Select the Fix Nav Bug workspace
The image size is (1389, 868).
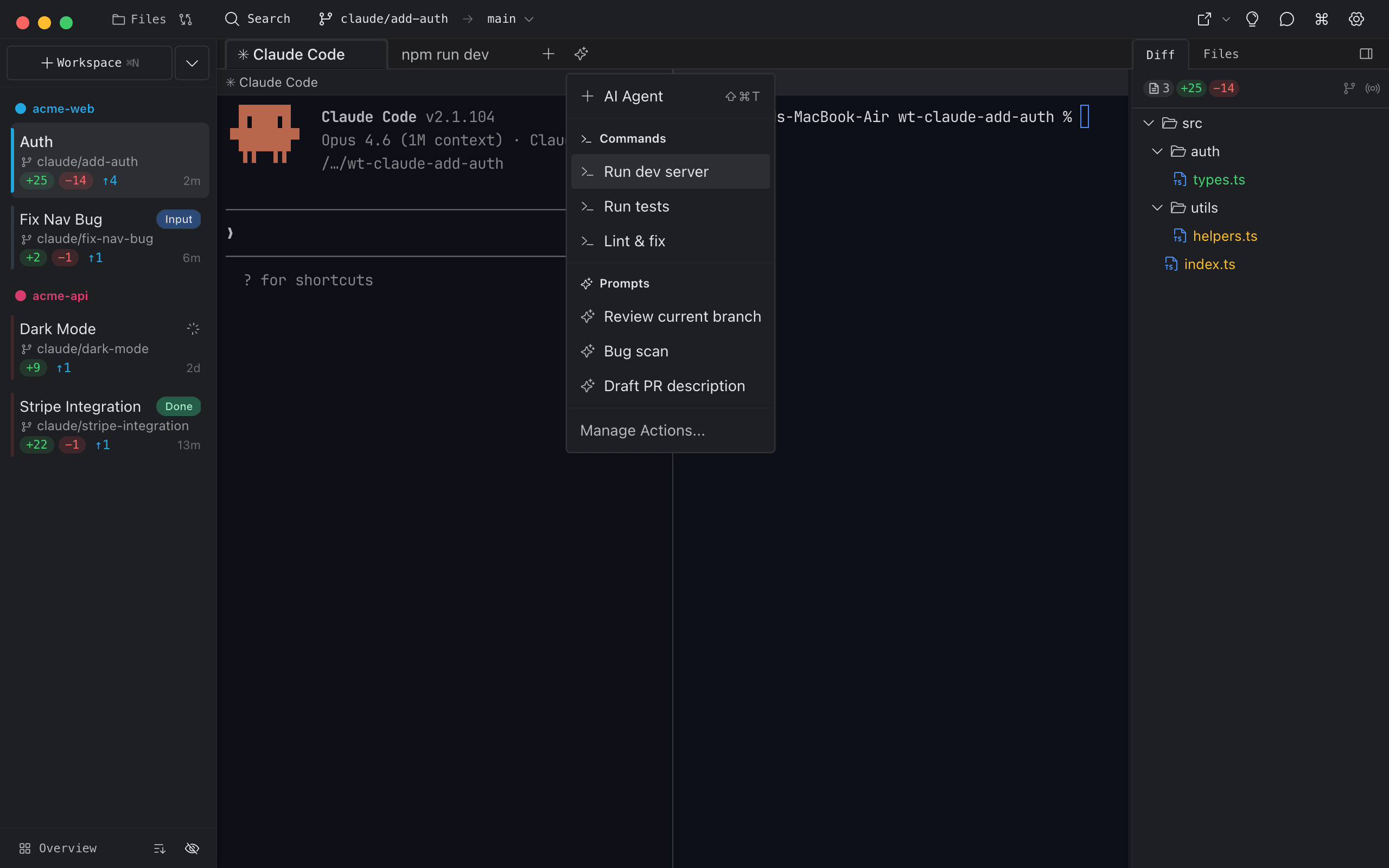coord(110,238)
